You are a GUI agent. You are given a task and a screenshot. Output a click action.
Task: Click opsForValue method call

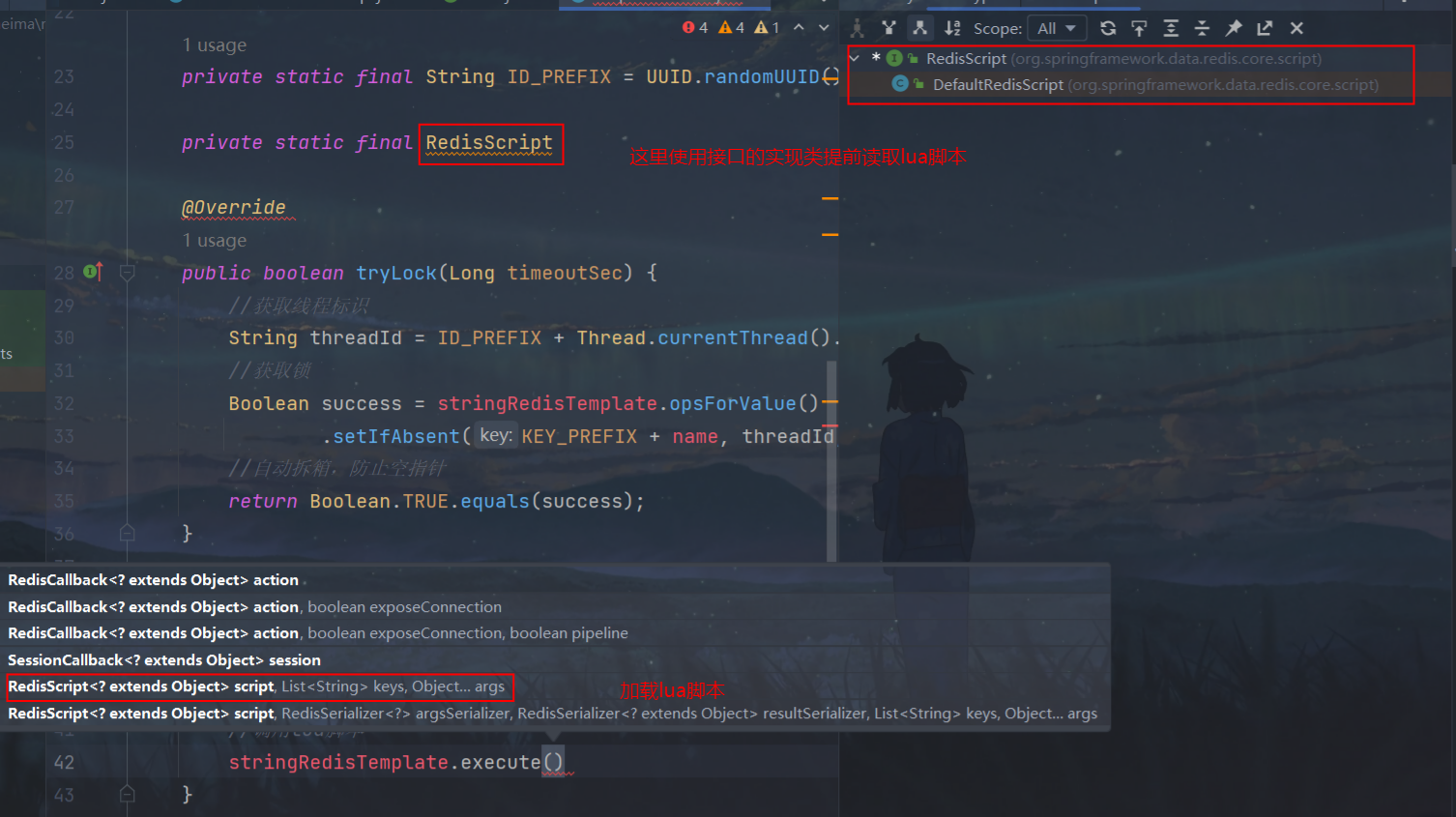733,403
